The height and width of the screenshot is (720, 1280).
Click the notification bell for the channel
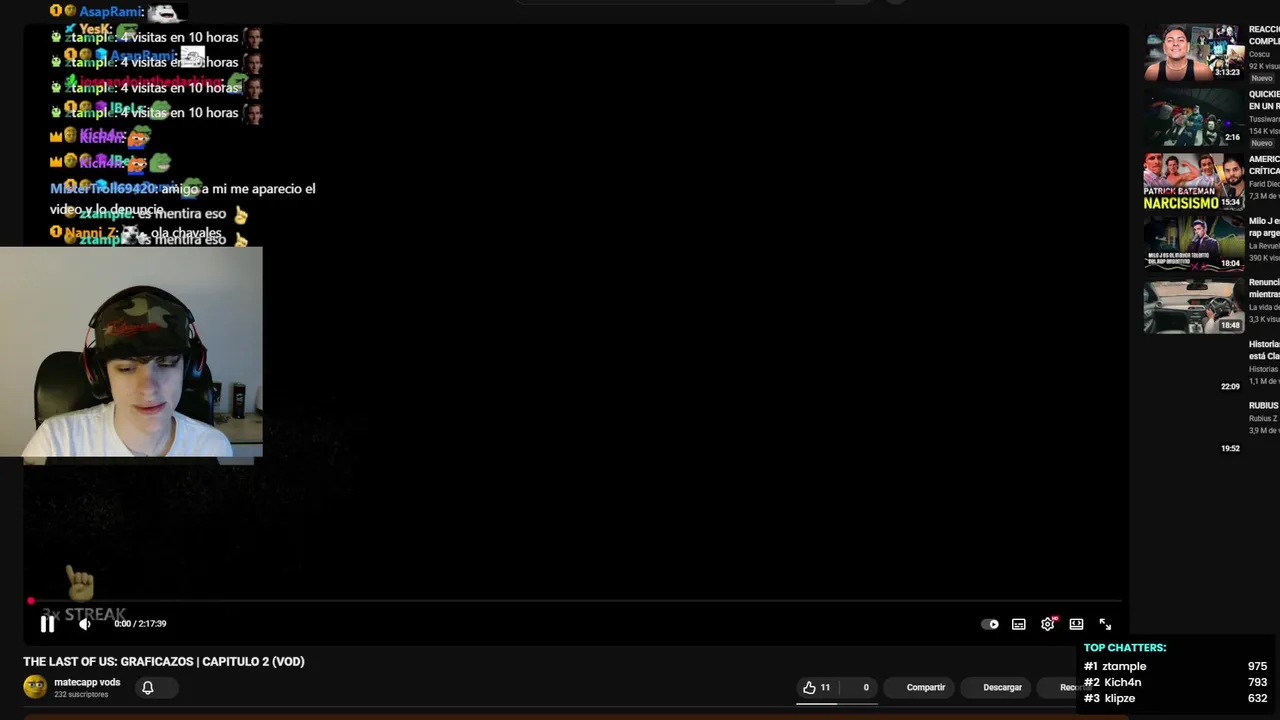click(147, 687)
